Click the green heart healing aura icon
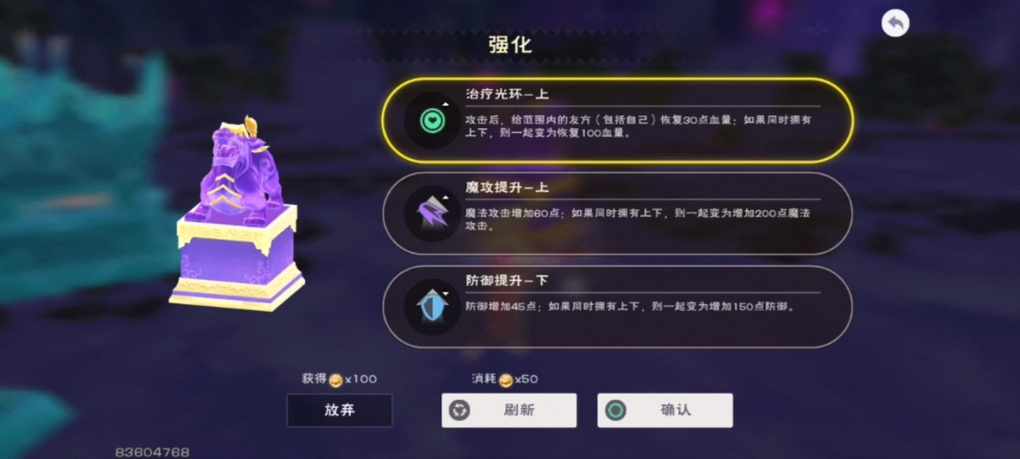This screenshot has height=459, width=1020. (x=430, y=120)
